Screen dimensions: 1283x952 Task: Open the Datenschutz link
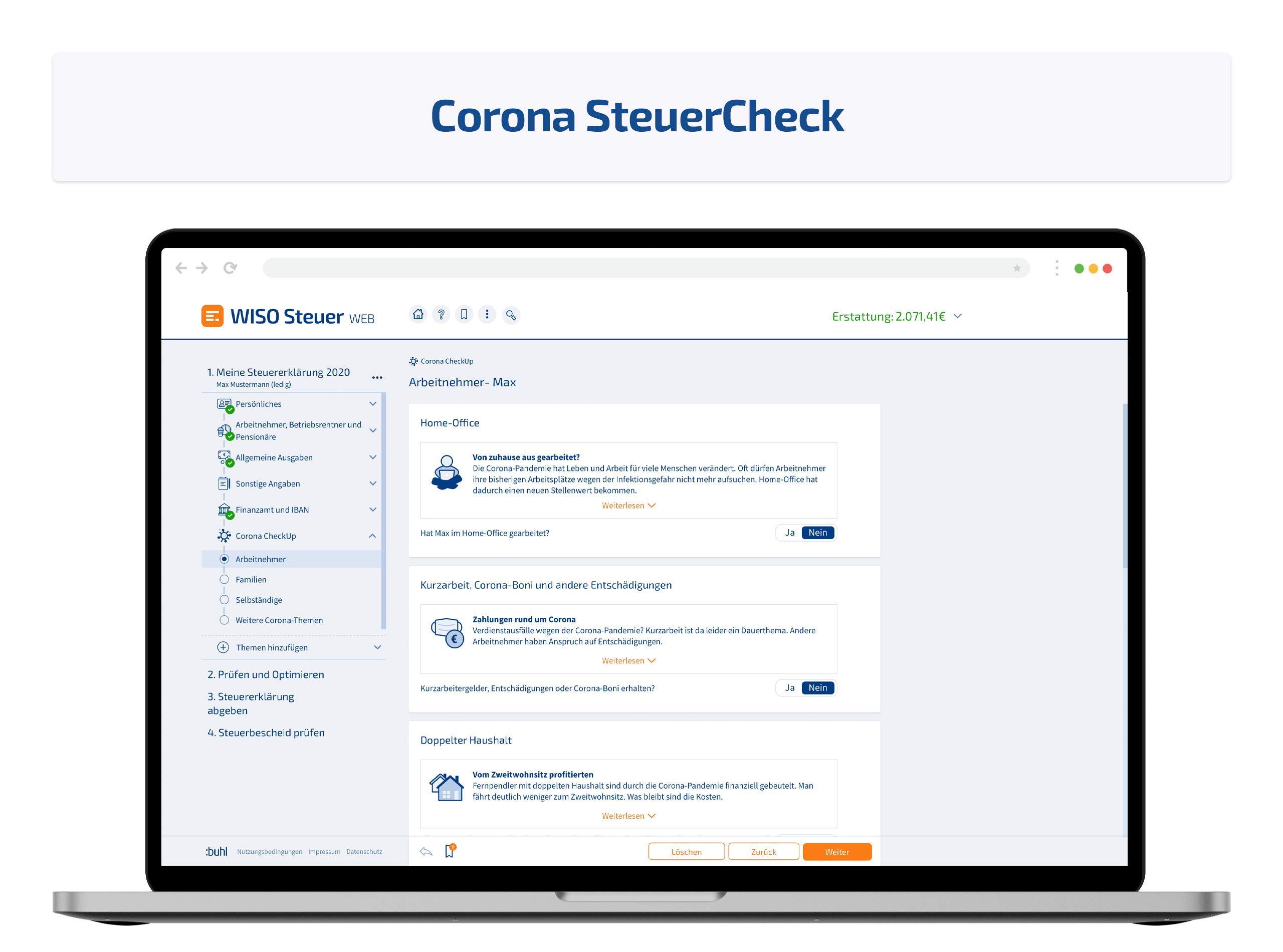point(364,852)
